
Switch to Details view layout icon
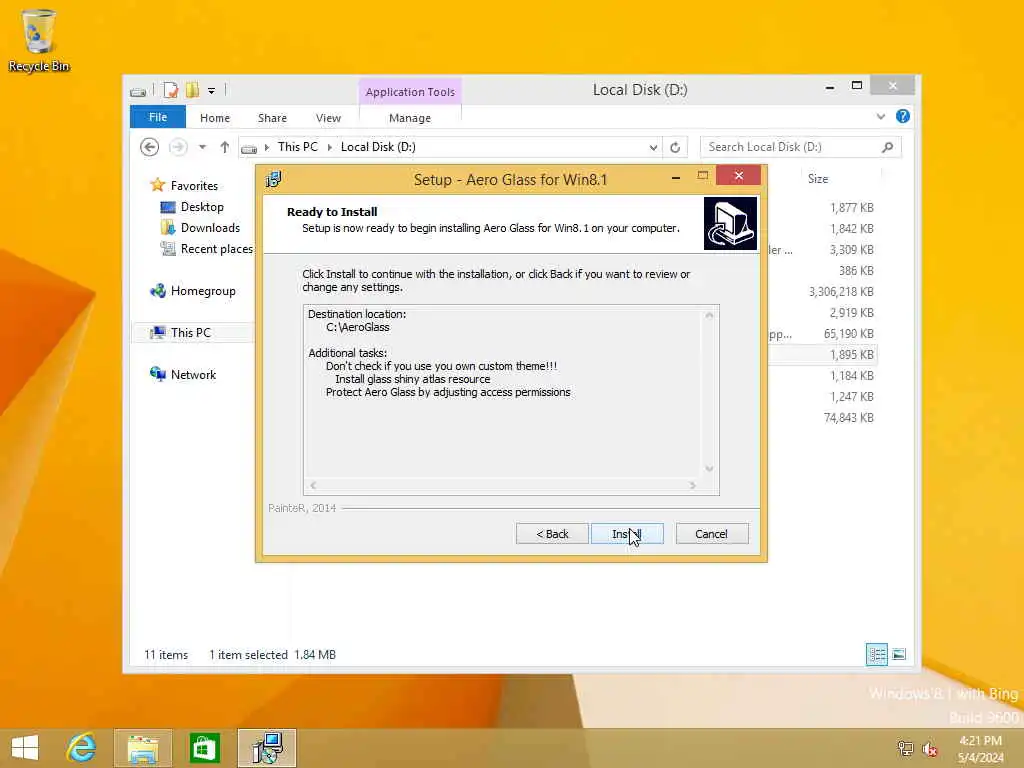point(876,654)
